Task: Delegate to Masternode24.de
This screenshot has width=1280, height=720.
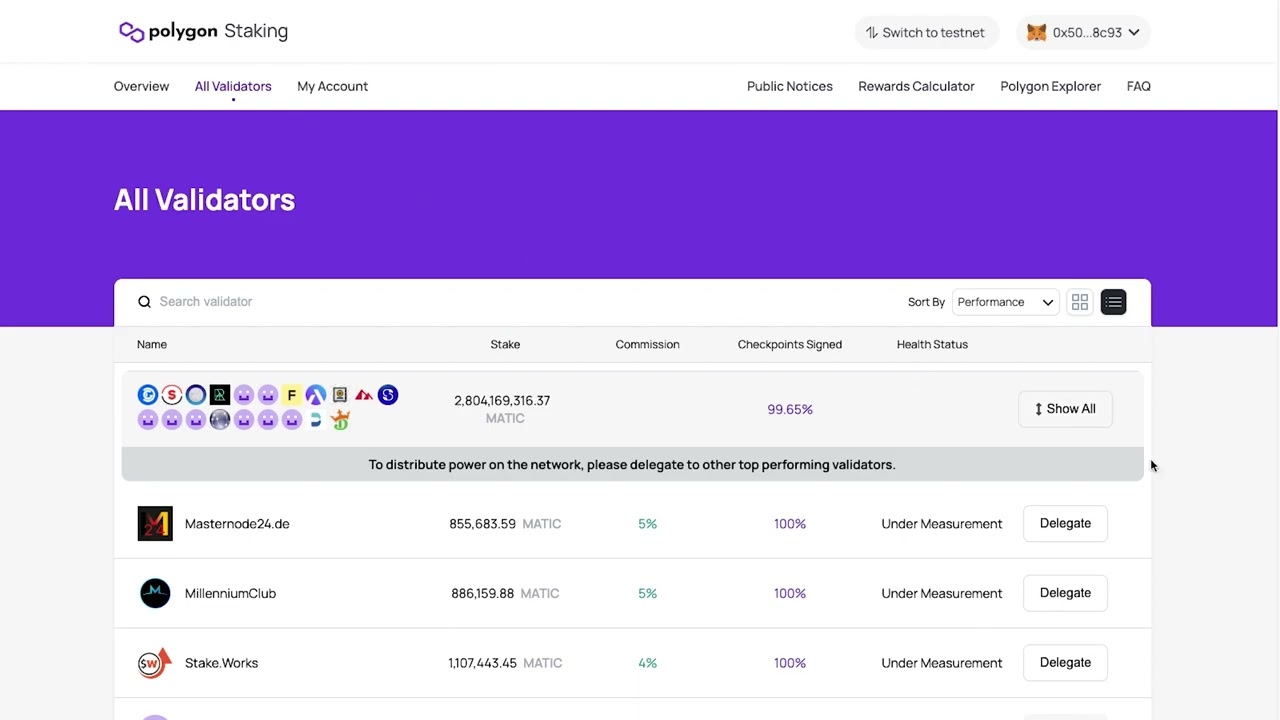Action: [1065, 523]
